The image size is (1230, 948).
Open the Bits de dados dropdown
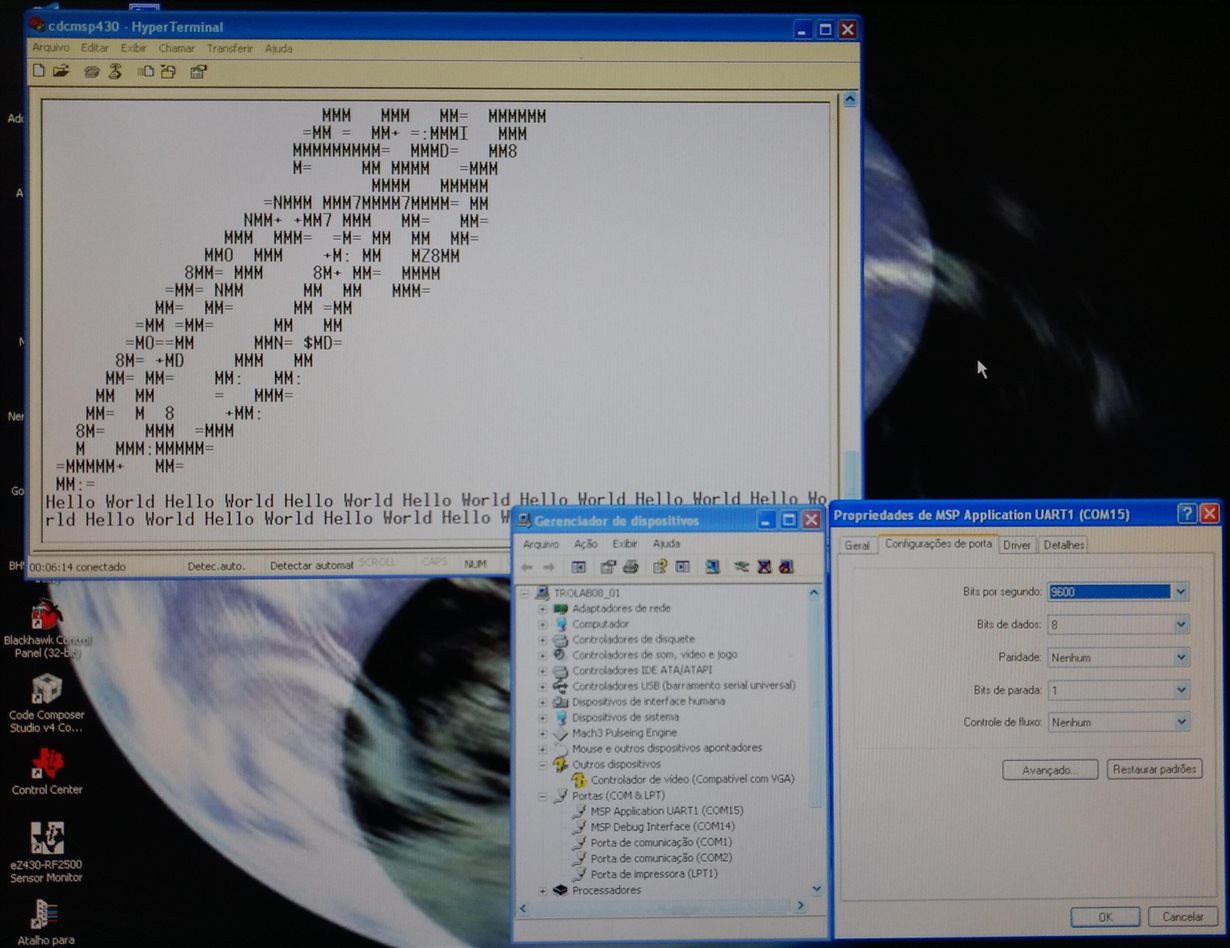pyautogui.click(x=1181, y=625)
